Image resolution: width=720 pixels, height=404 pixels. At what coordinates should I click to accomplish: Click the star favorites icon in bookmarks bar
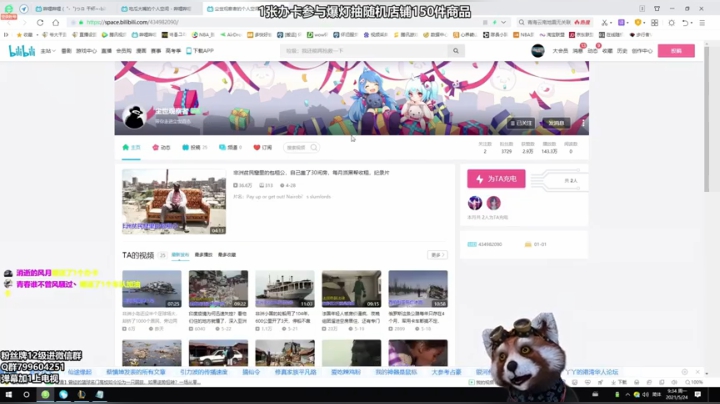(19, 35)
